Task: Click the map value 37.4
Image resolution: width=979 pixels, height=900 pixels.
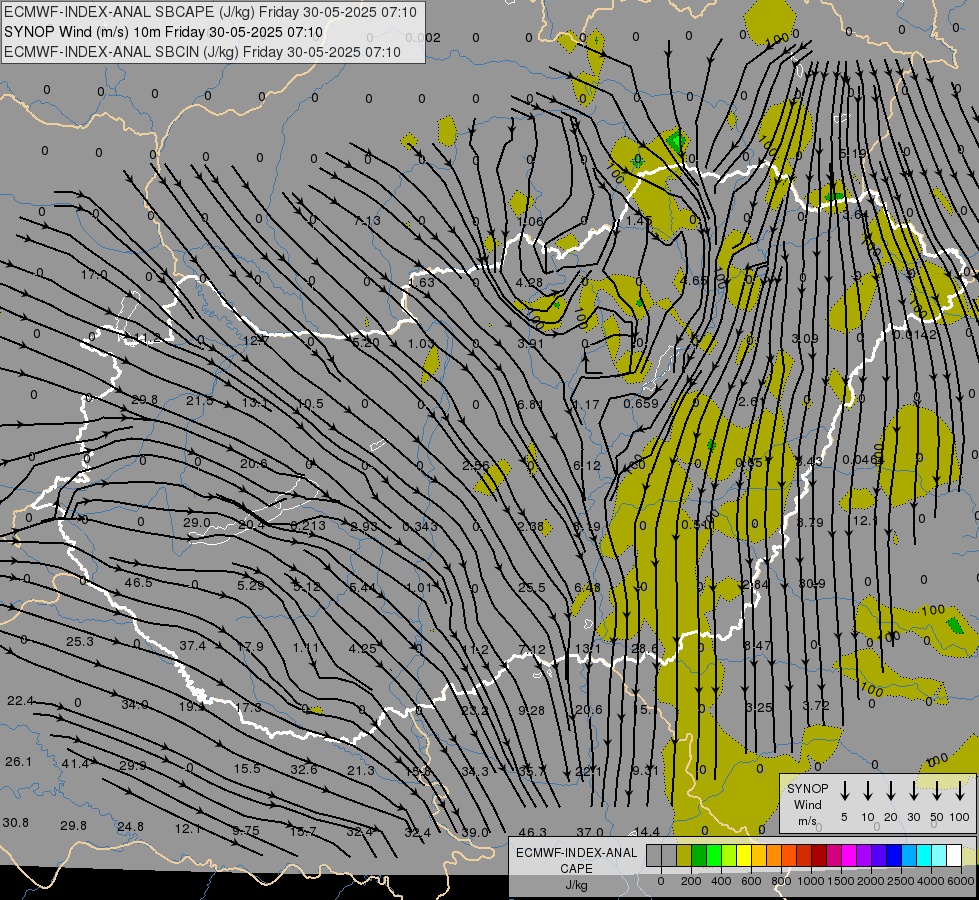Action: (x=192, y=645)
